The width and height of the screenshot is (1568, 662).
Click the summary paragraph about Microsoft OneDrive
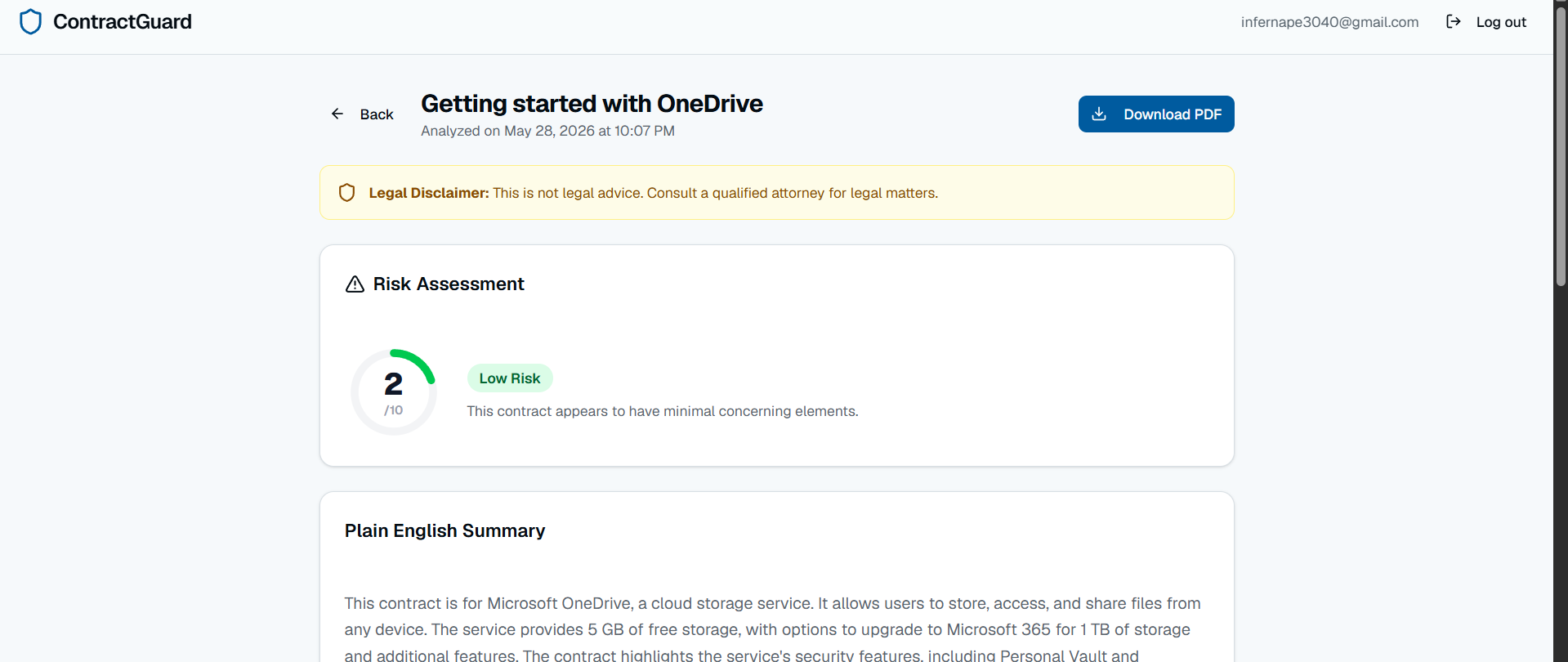(x=773, y=628)
